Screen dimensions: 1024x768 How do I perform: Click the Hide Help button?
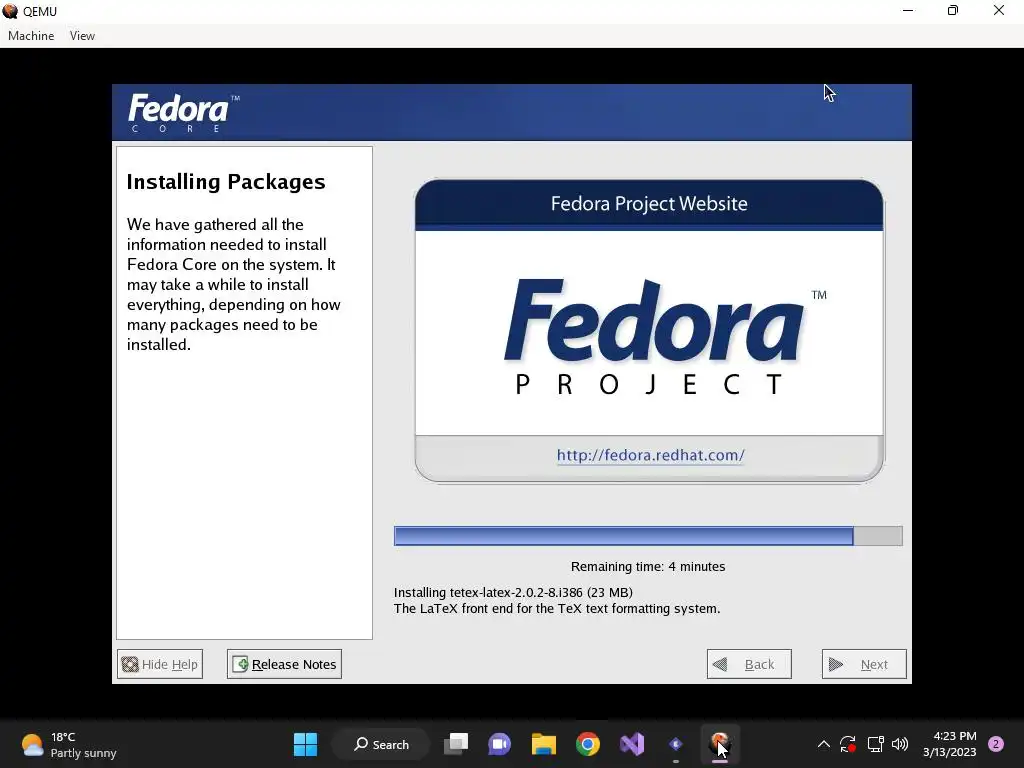tap(160, 664)
